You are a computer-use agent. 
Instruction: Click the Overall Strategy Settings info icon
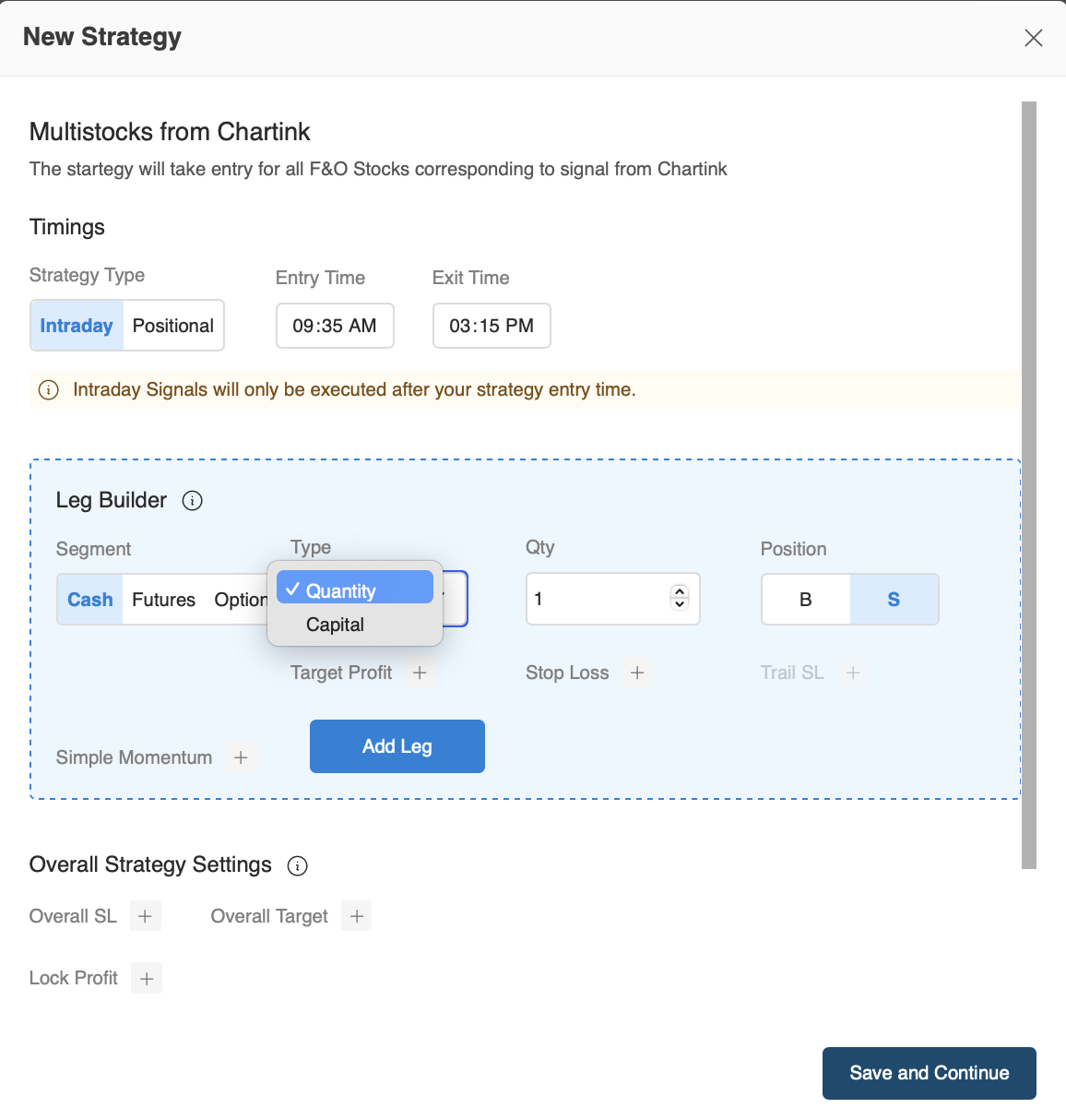[297, 865]
